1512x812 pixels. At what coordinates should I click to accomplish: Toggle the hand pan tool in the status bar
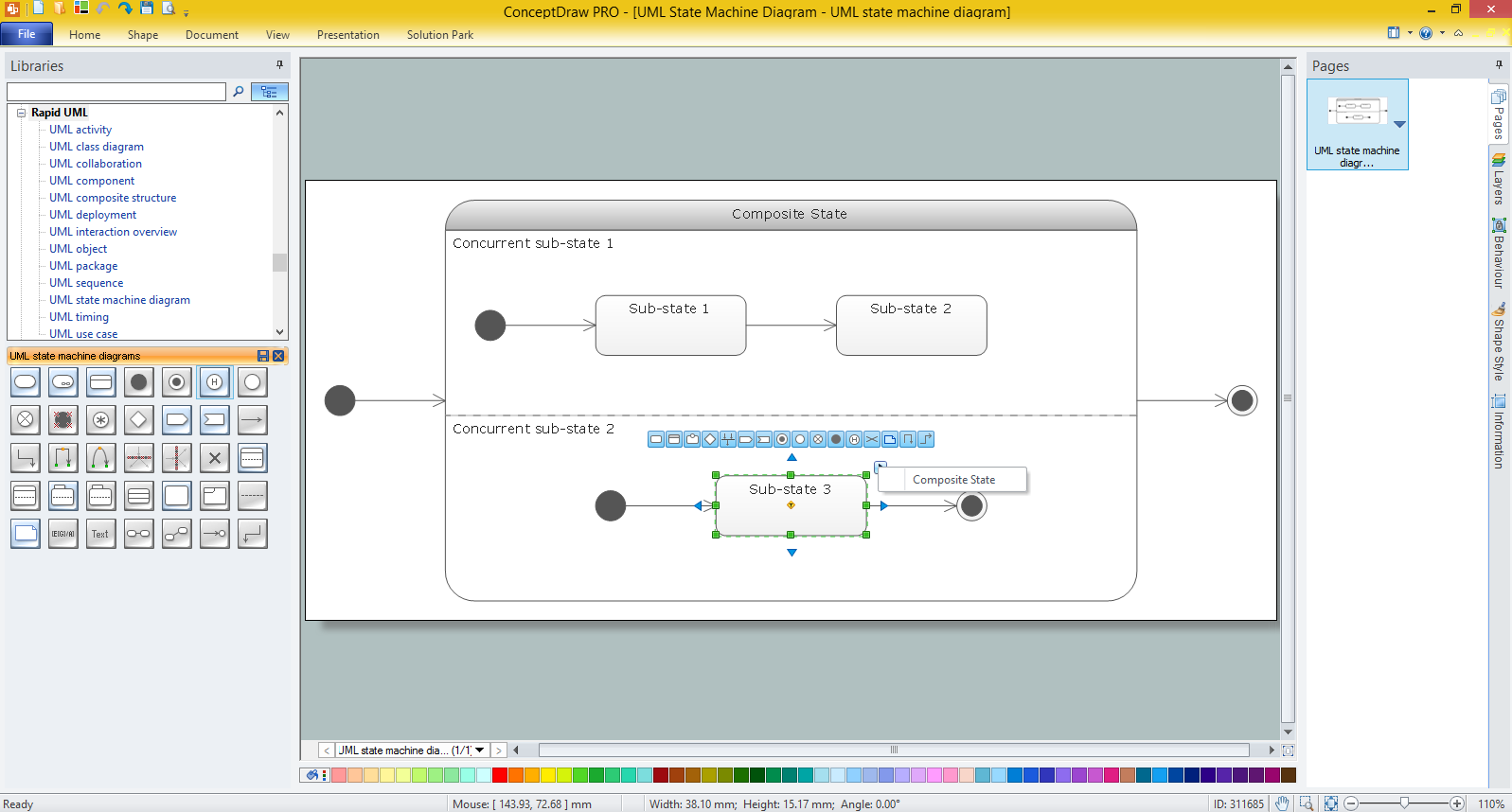coord(1282,803)
